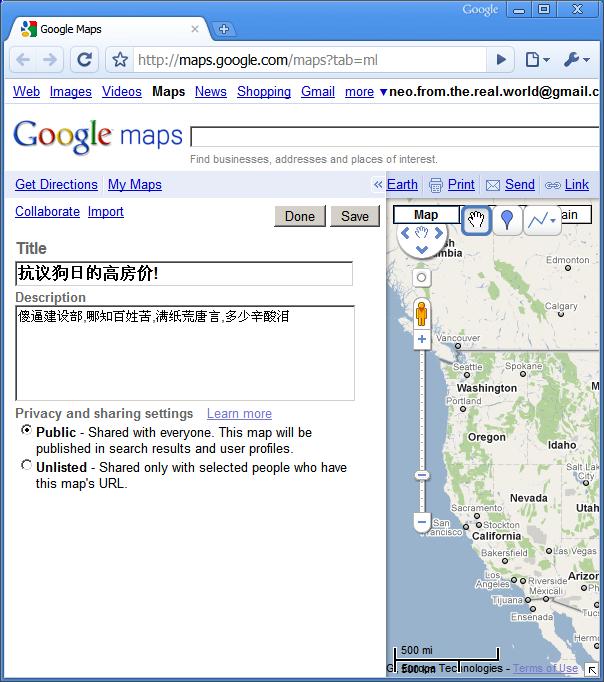
Task: Open Get Directions link
Action: point(57,184)
